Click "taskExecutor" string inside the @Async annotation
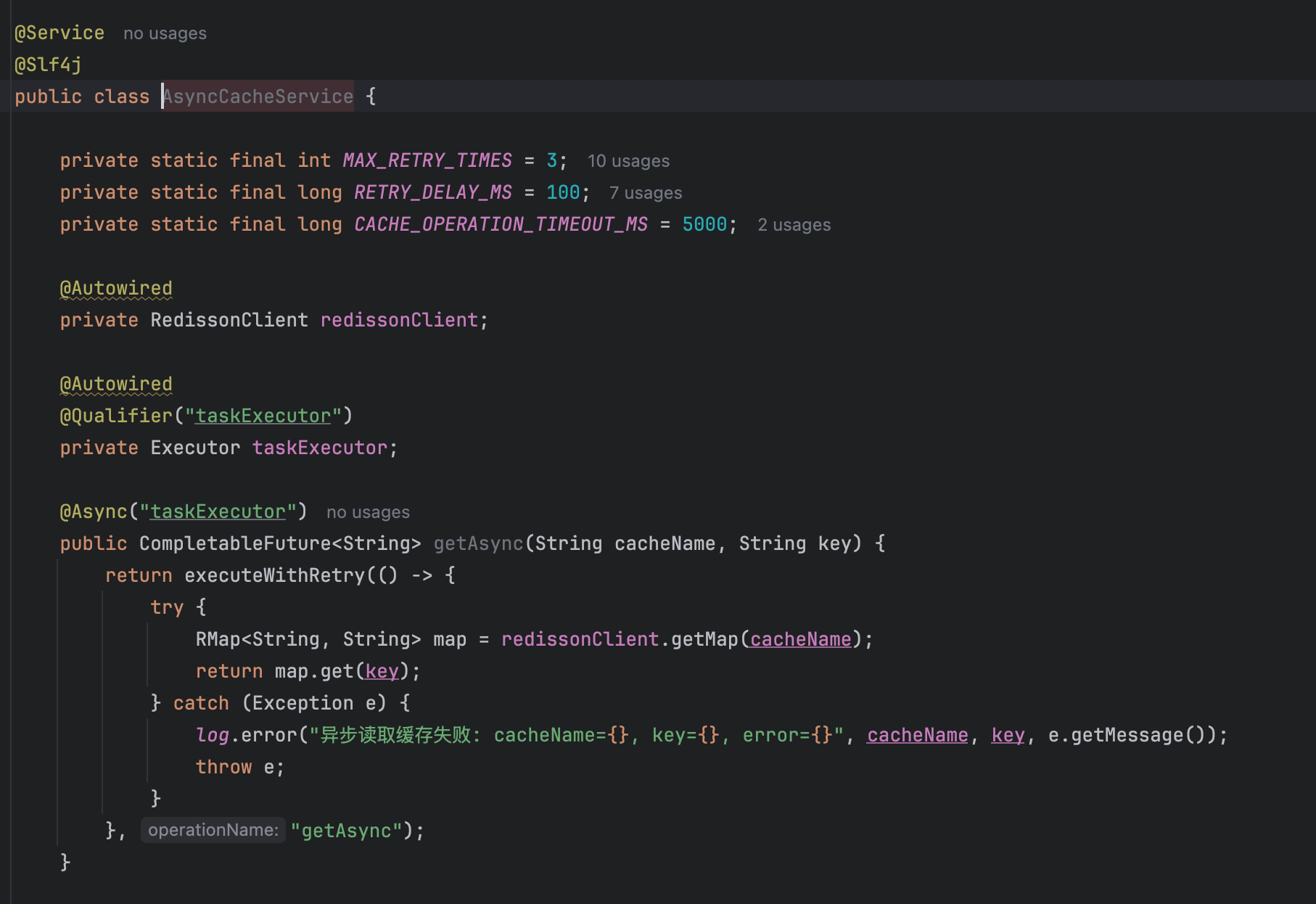 [218, 511]
